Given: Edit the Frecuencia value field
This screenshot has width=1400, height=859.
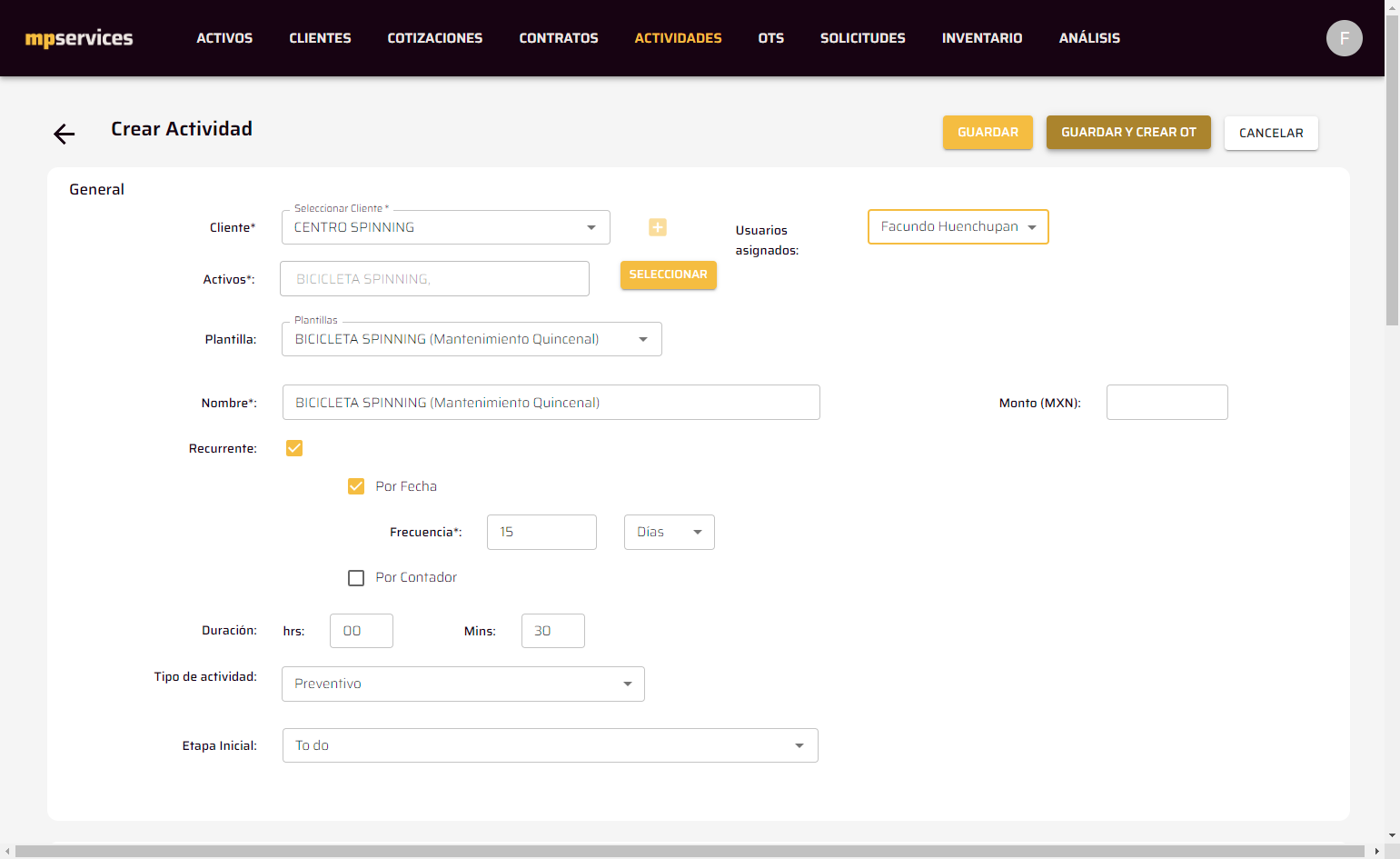Looking at the screenshot, I should (541, 532).
